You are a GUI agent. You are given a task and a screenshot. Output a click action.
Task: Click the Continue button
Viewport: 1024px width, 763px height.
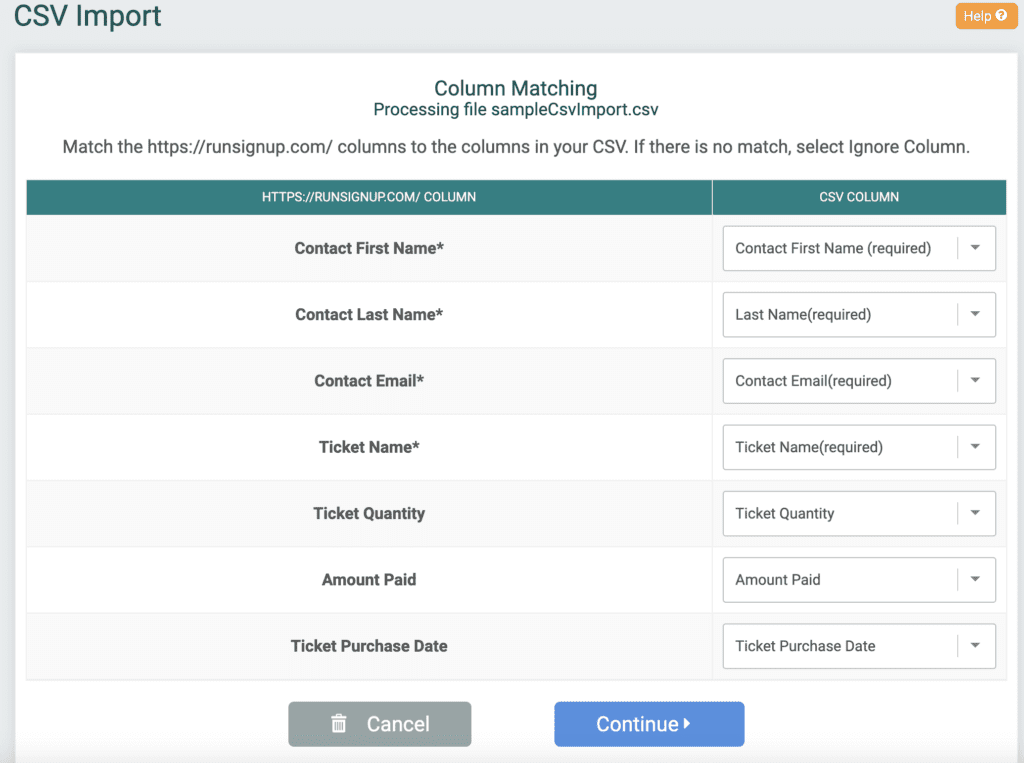[649, 724]
